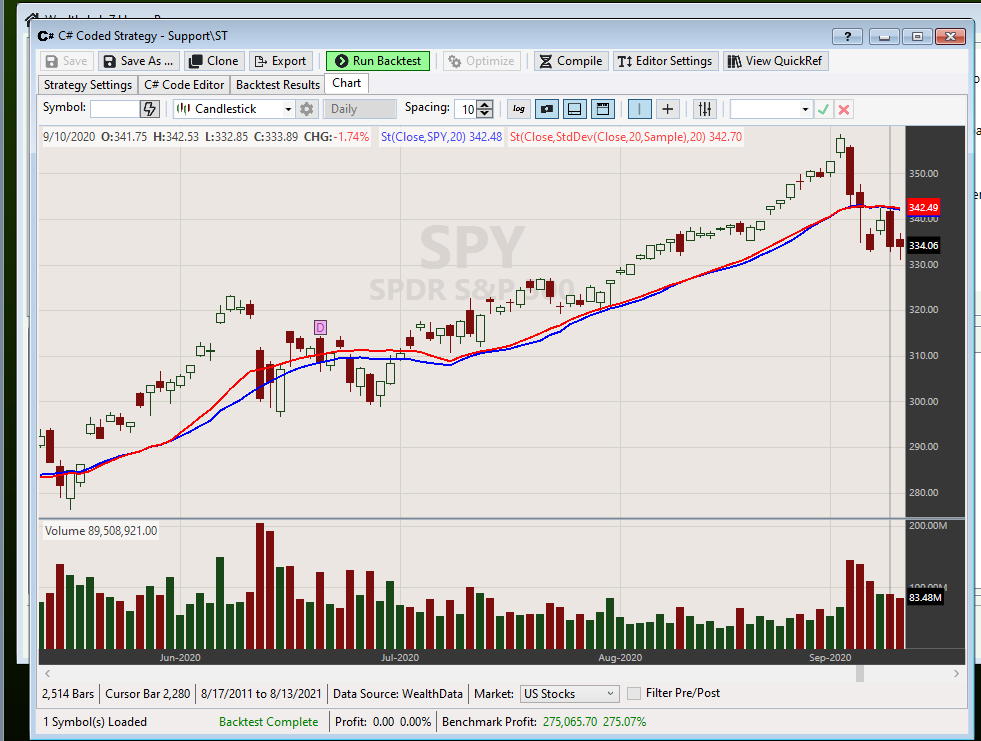Toggle the vertical cursor line button
This screenshot has width=981, height=741.
click(639, 109)
